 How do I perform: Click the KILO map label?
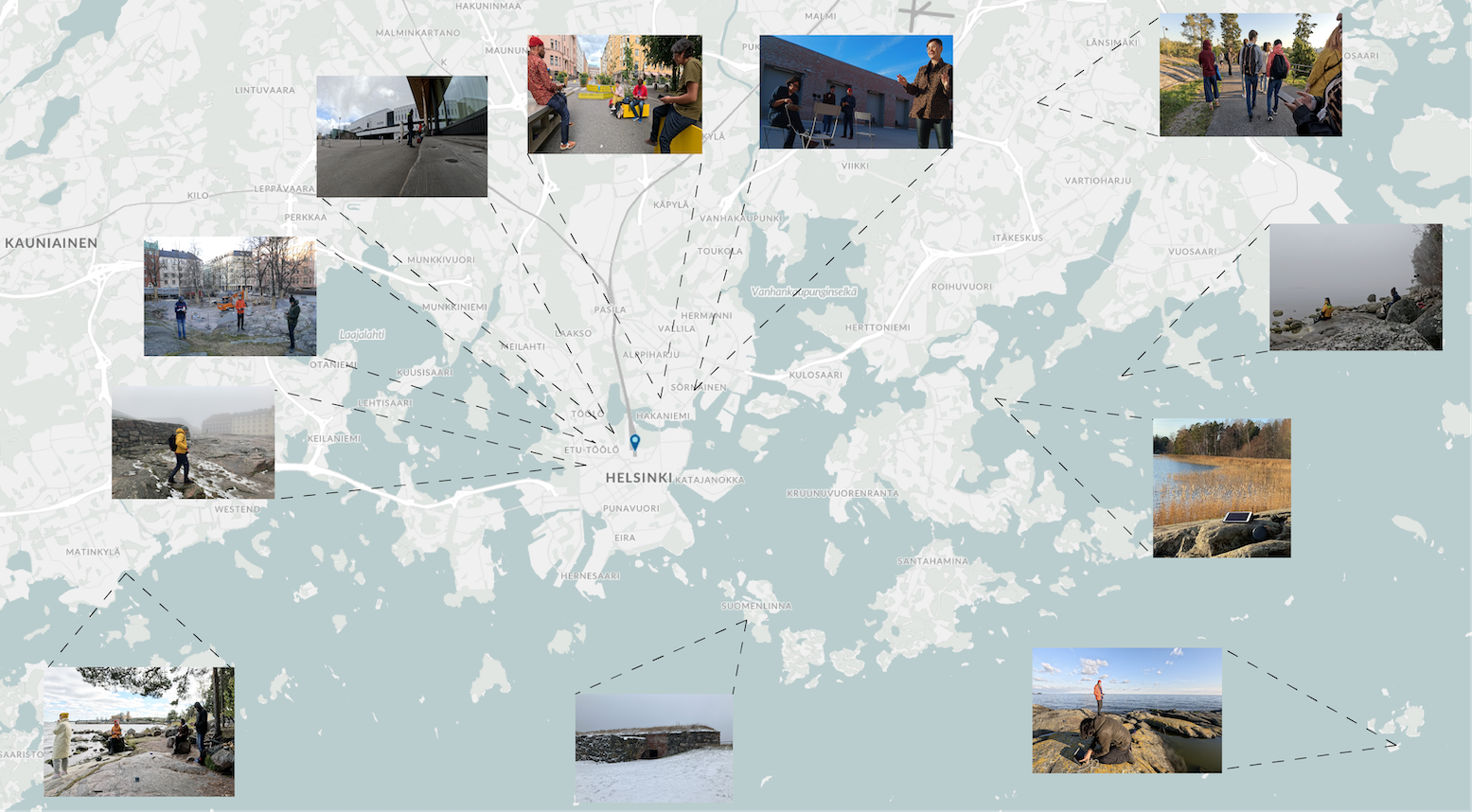tap(197, 195)
